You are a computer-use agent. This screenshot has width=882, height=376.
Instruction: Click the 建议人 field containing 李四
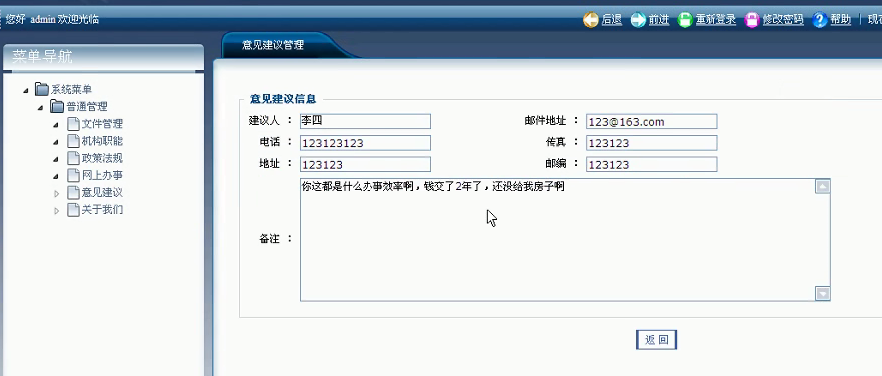pos(365,121)
